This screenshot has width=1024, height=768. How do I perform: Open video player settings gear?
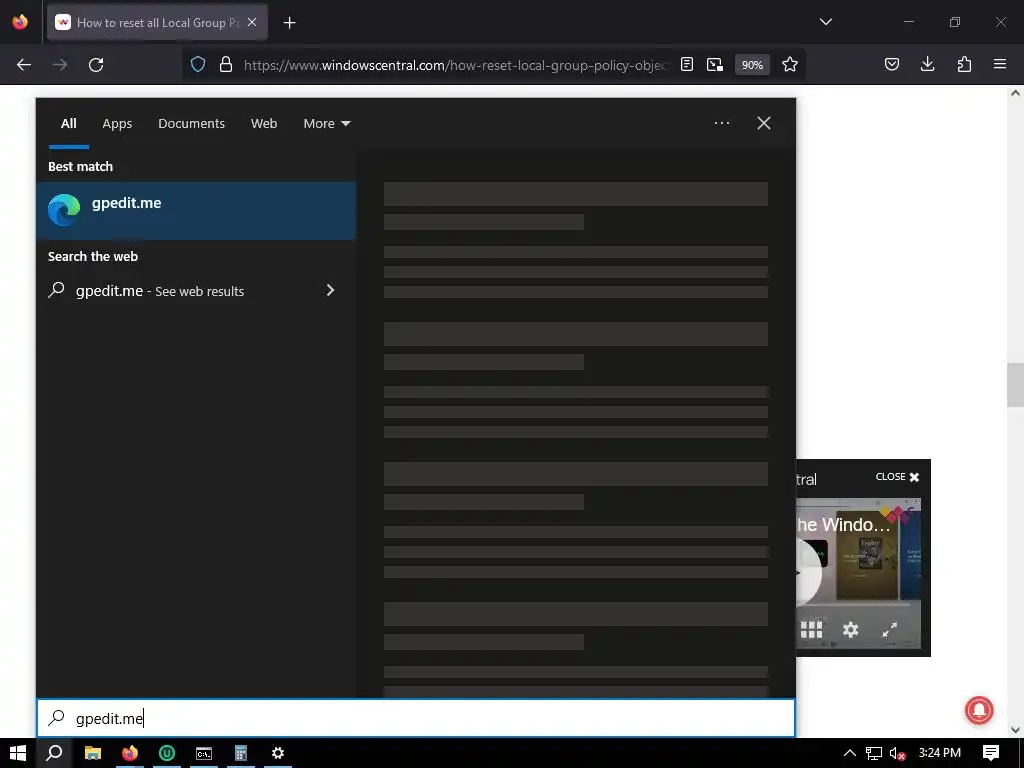[850, 630]
